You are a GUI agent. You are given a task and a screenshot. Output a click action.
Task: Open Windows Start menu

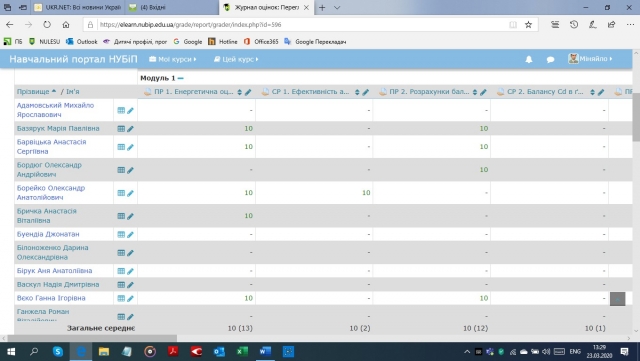tap(11, 351)
